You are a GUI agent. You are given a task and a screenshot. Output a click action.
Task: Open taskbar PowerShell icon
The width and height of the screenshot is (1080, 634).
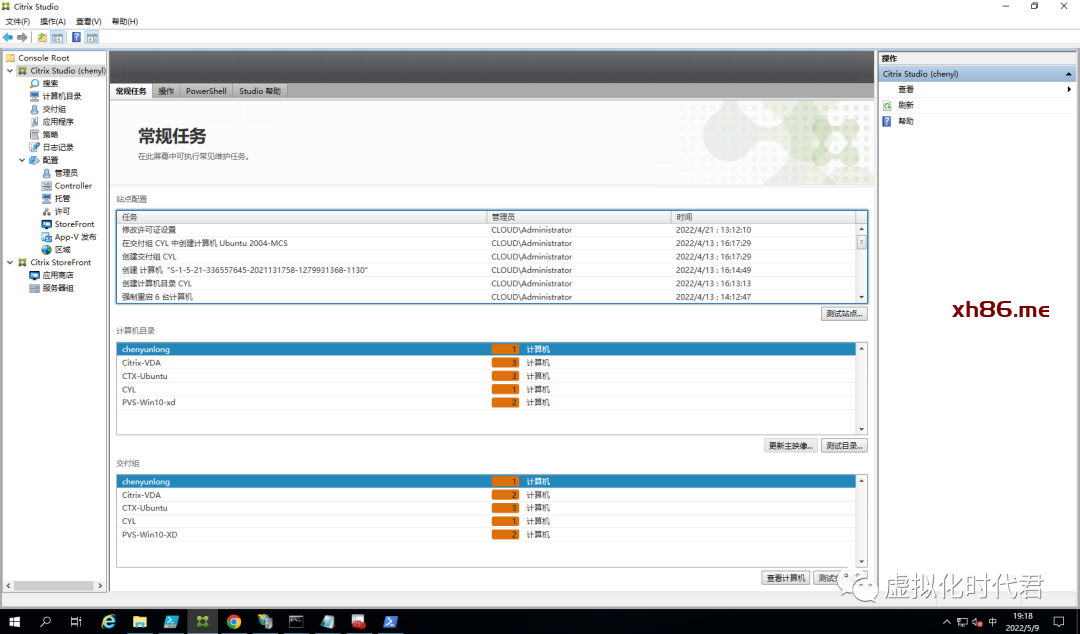(391, 622)
